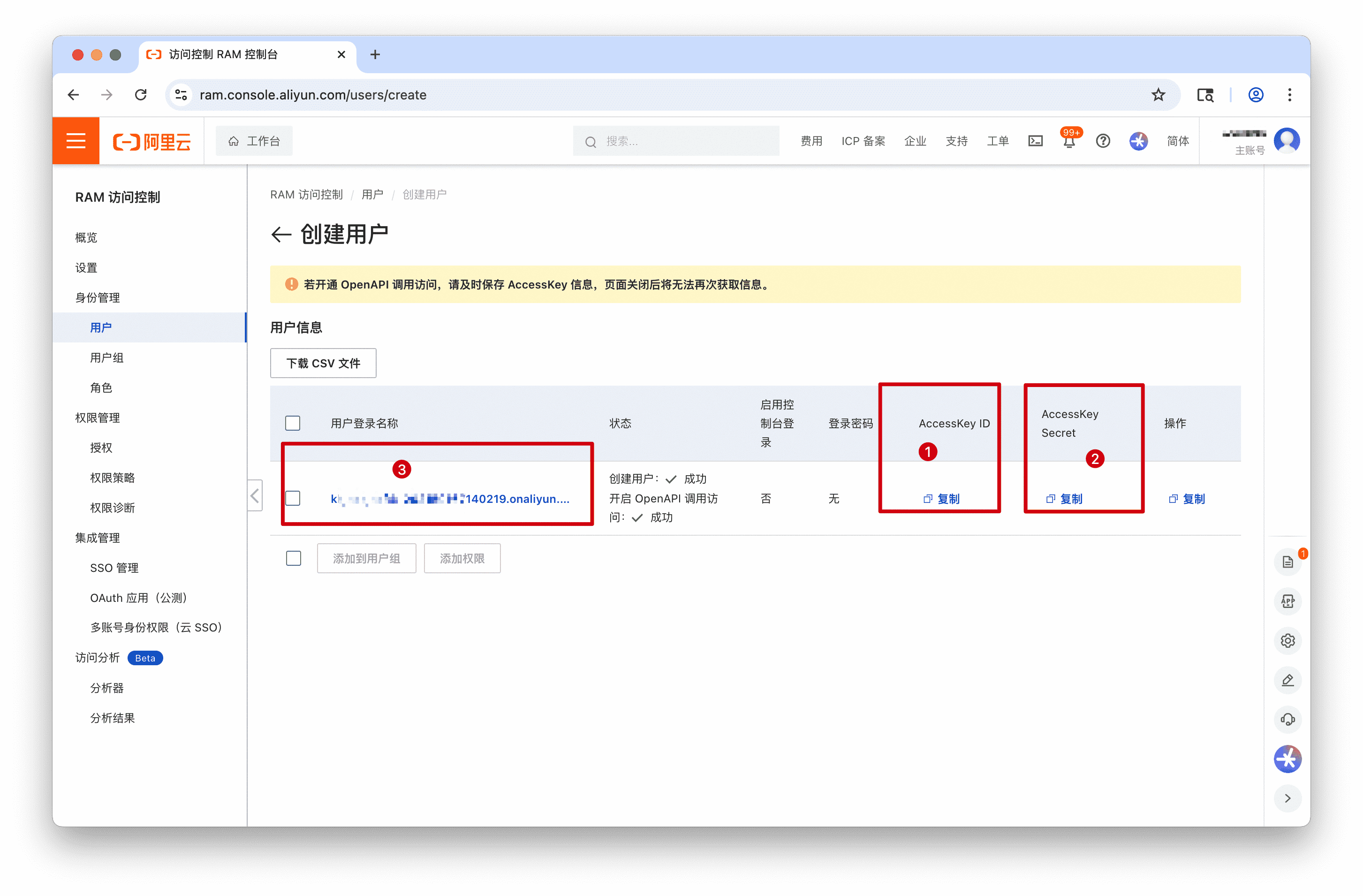Open the feedback pencil icon on the right
The height and width of the screenshot is (896, 1363).
[x=1287, y=680]
